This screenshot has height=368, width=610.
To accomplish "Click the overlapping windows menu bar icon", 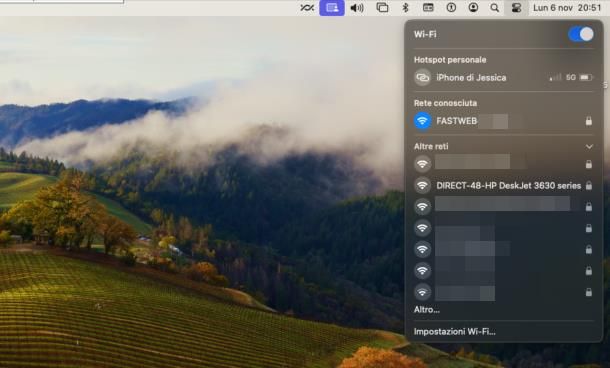I will point(382,8).
